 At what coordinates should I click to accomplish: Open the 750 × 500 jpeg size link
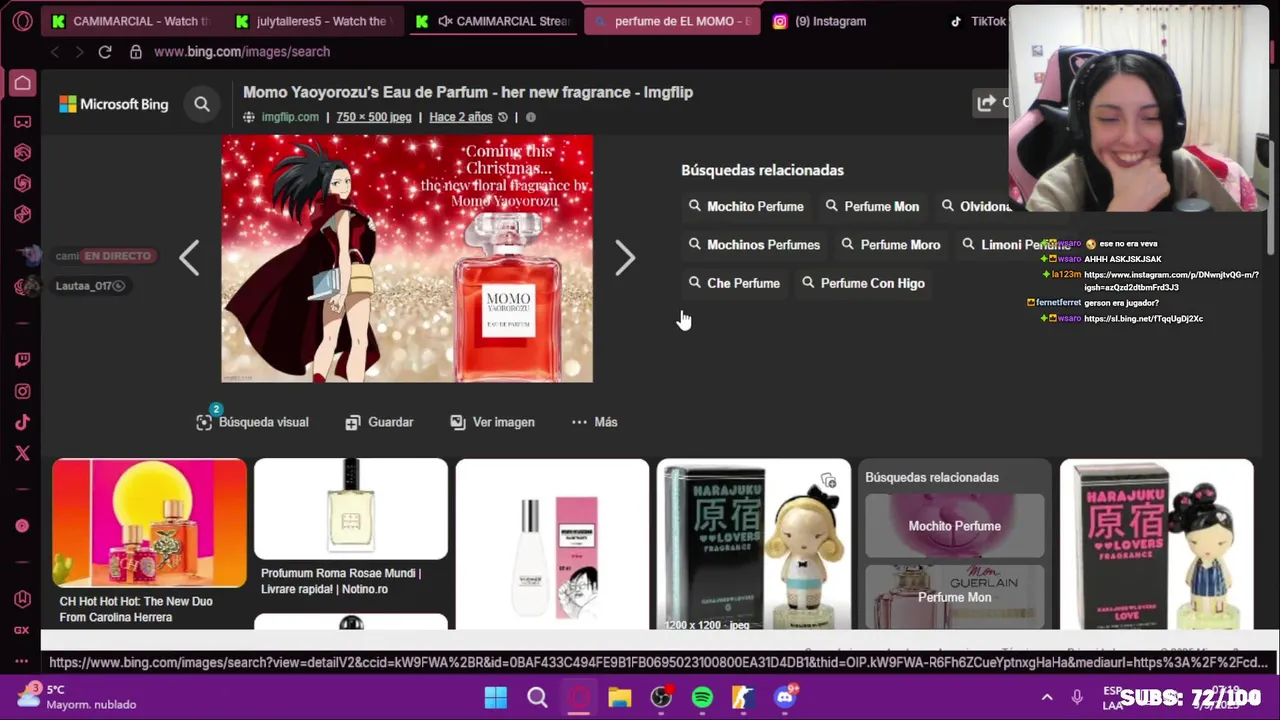pyautogui.click(x=374, y=117)
